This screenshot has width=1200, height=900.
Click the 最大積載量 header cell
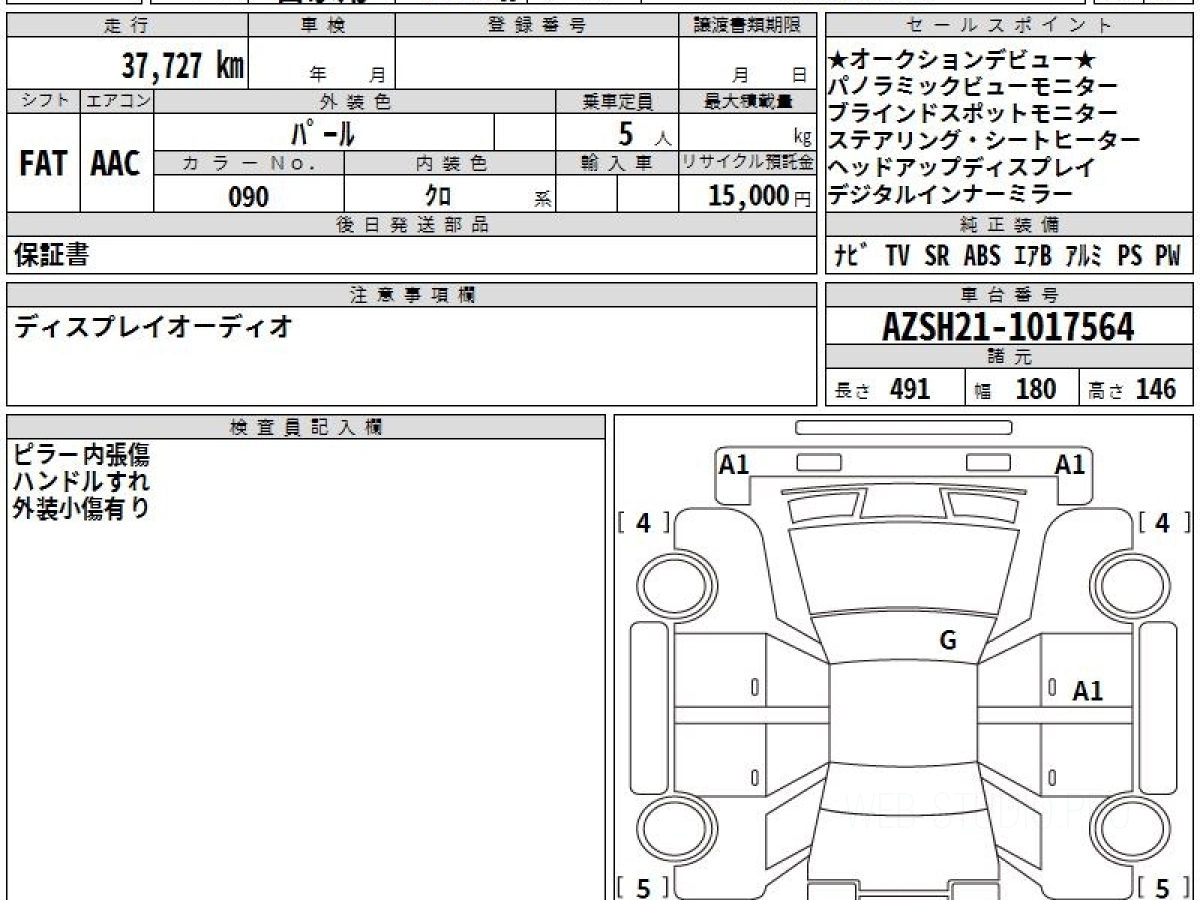click(747, 101)
